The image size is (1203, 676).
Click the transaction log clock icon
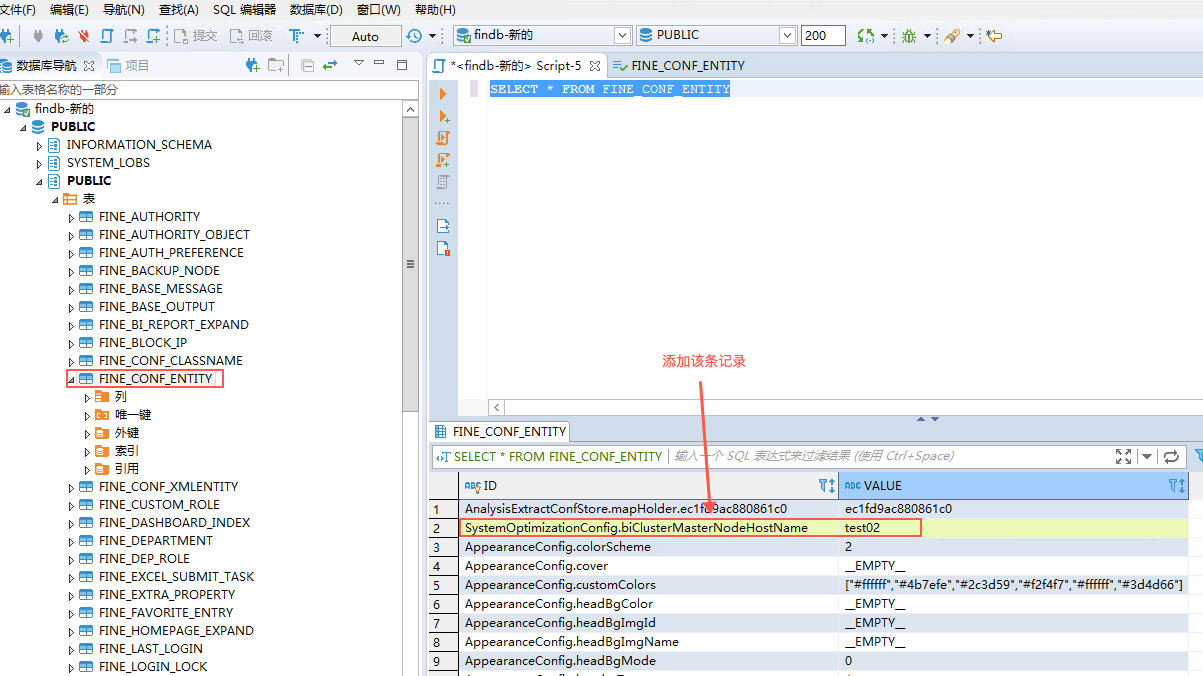tap(415, 36)
